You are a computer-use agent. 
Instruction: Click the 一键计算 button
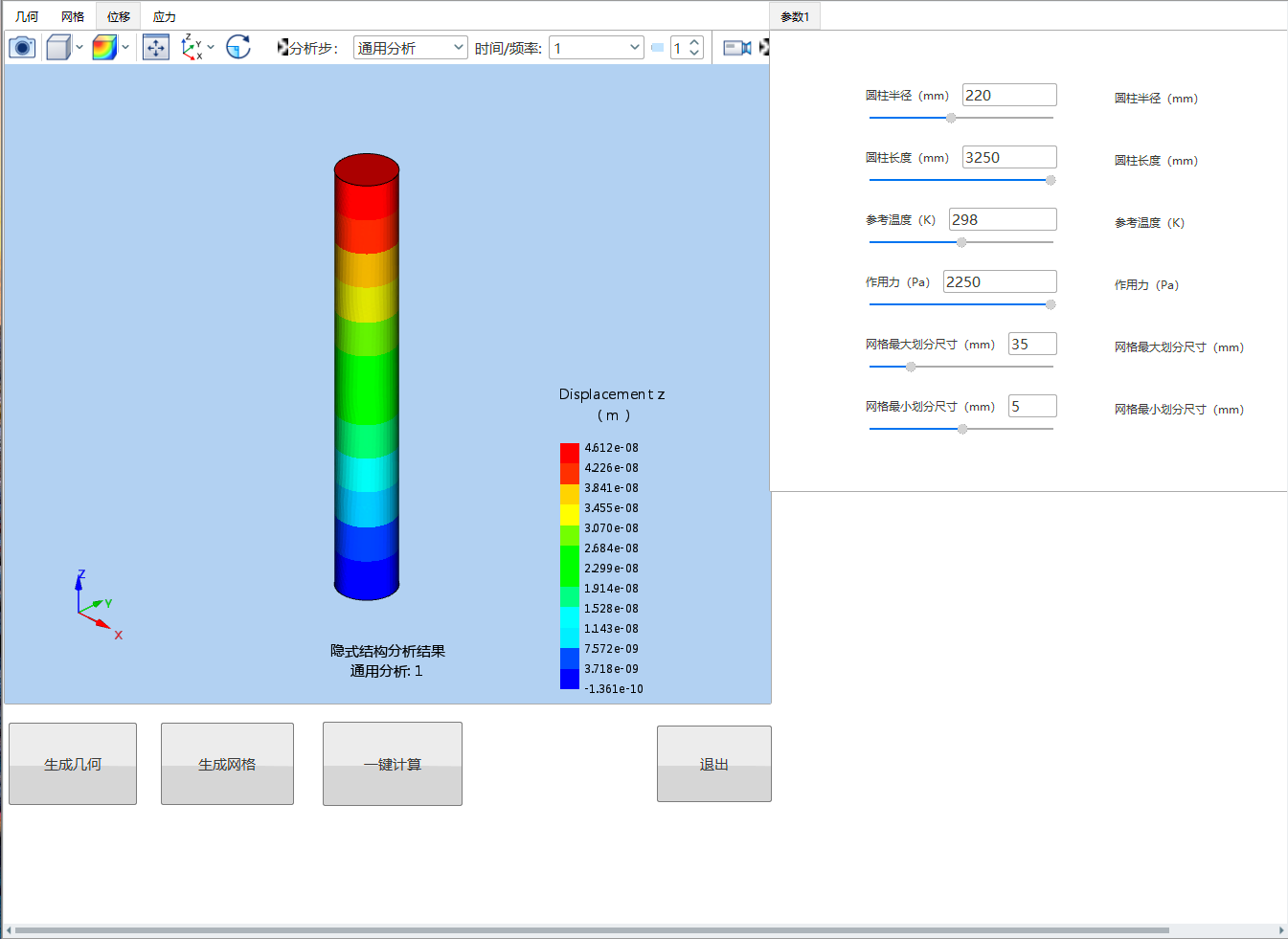(x=393, y=764)
